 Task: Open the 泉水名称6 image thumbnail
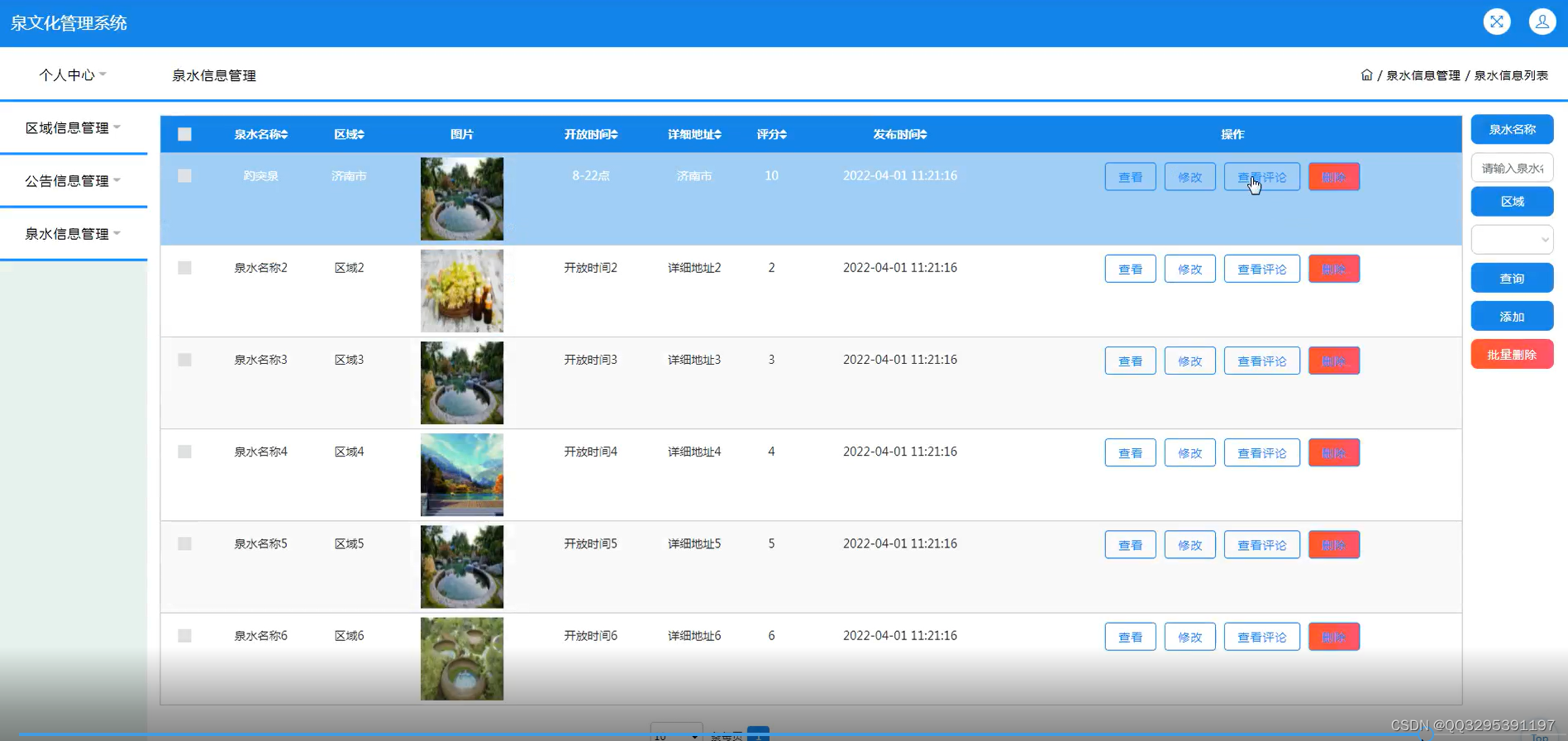[461, 659]
